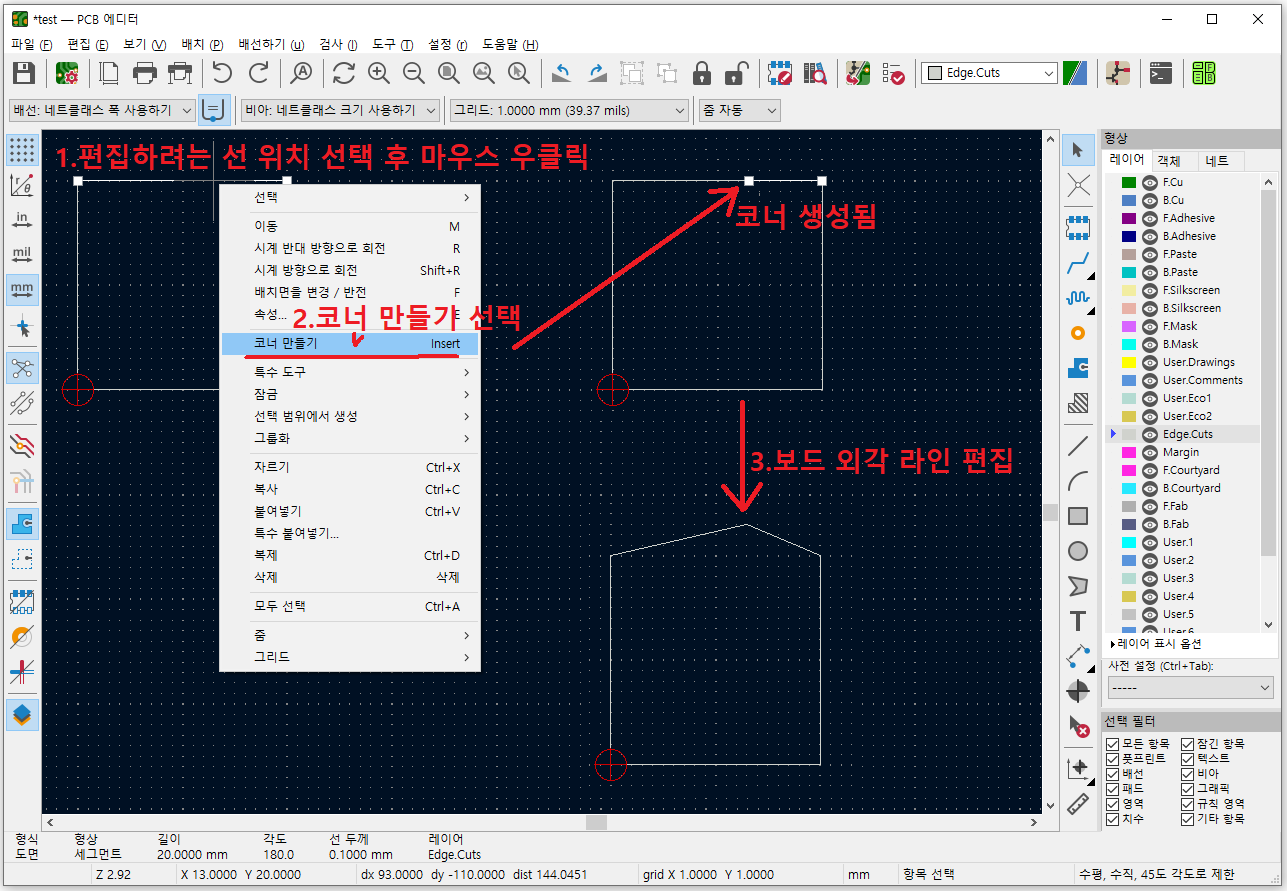Choose 모두 선택 in context menu
The height and width of the screenshot is (891, 1287).
click(350, 606)
